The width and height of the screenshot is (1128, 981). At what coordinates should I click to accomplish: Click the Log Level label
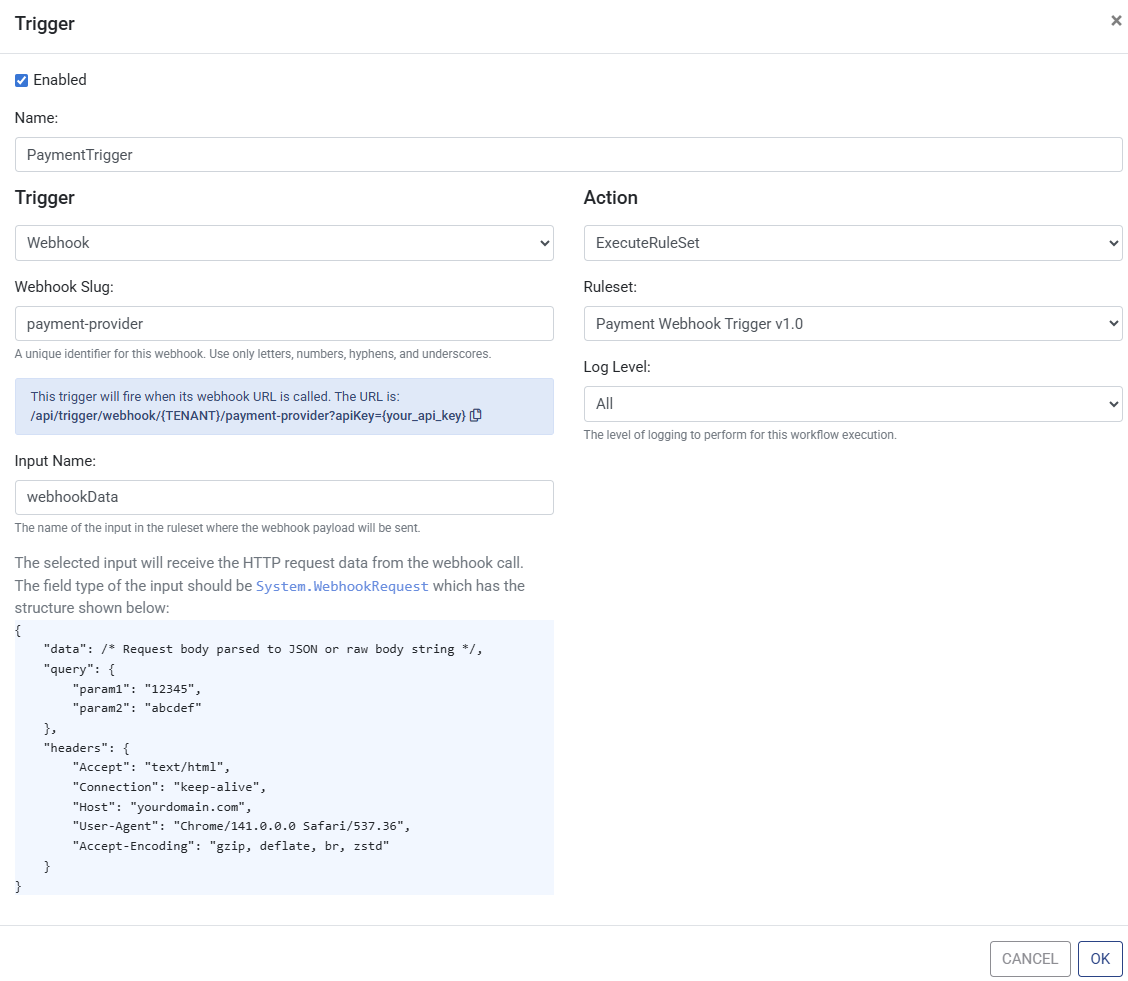tap(617, 367)
